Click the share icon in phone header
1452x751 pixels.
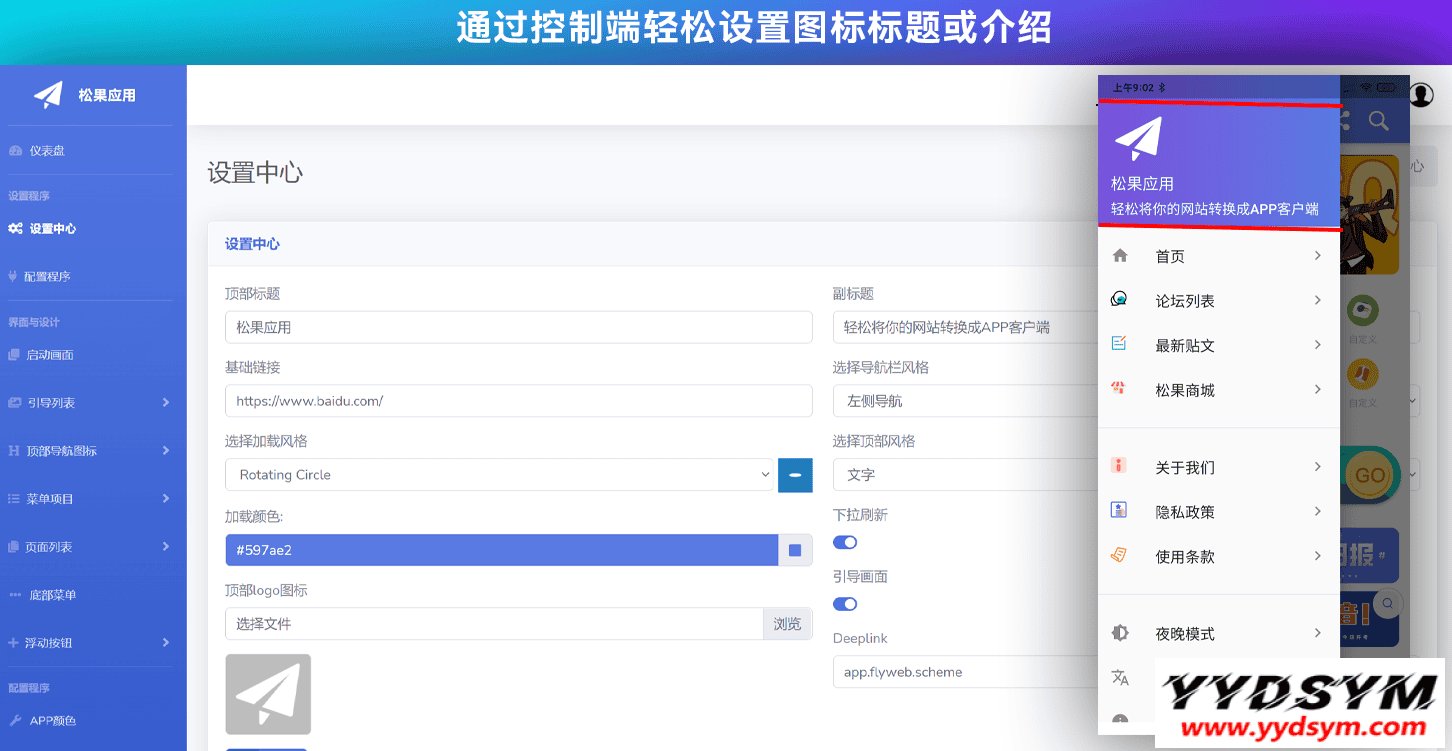(x=1344, y=121)
